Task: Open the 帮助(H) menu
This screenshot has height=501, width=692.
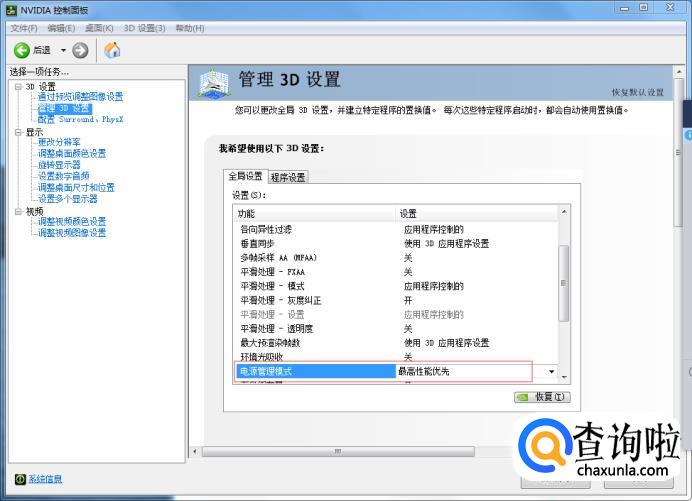Action: 190,28
